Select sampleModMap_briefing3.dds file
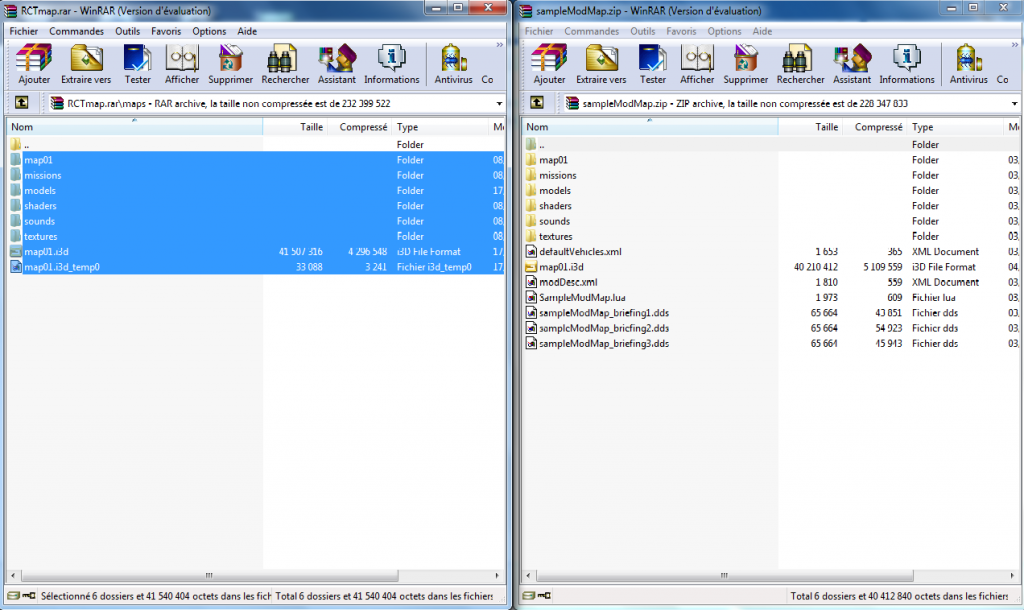The image size is (1024, 610). (x=603, y=343)
